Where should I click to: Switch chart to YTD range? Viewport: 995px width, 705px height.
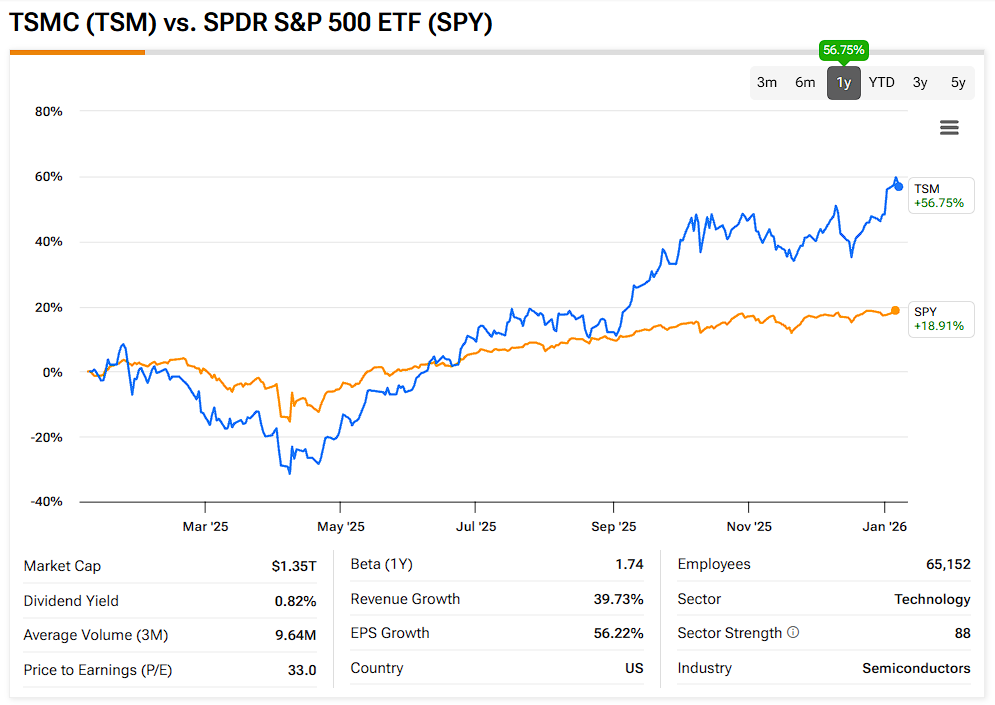882,82
